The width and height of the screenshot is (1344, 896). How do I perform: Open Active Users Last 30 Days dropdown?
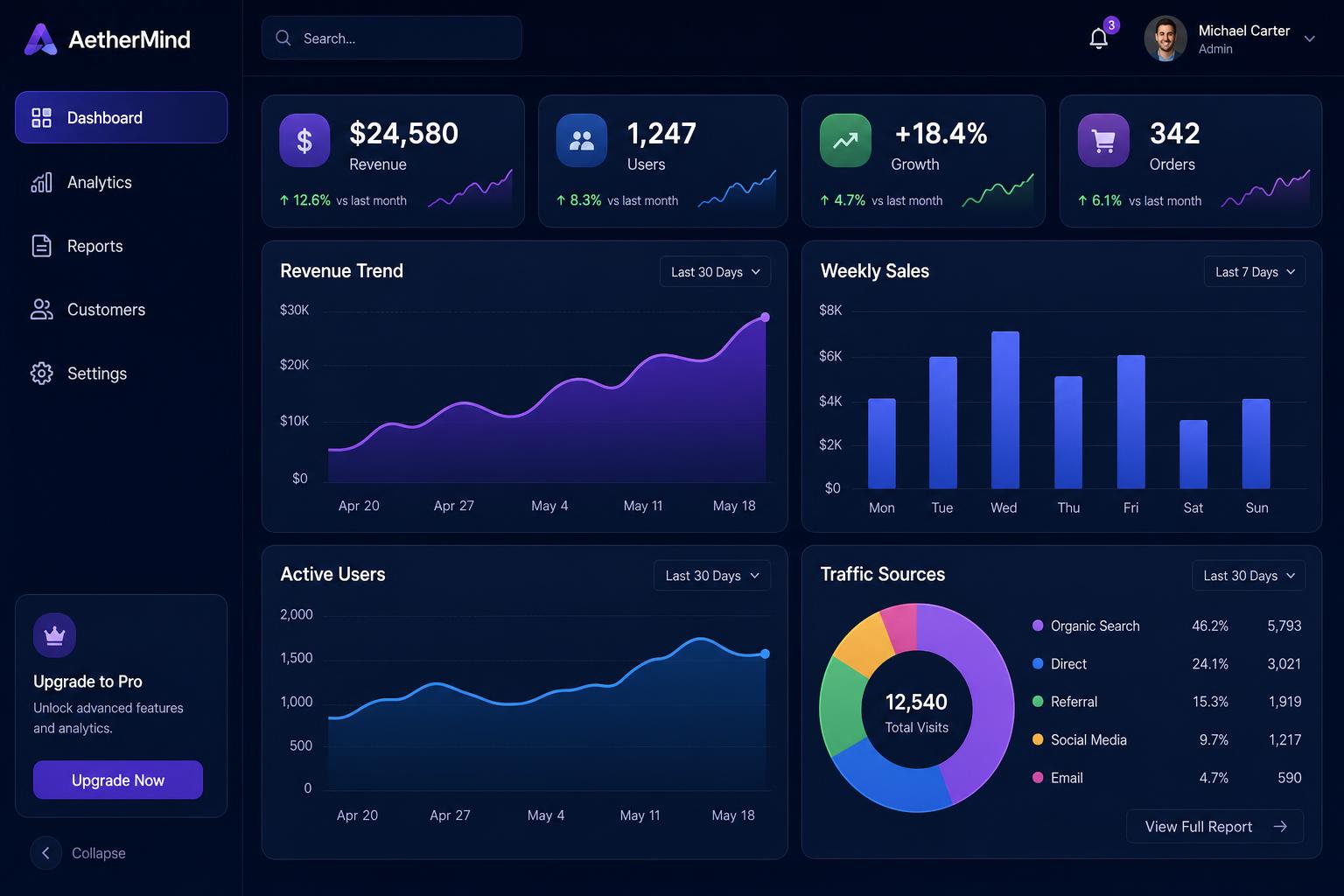coord(712,576)
